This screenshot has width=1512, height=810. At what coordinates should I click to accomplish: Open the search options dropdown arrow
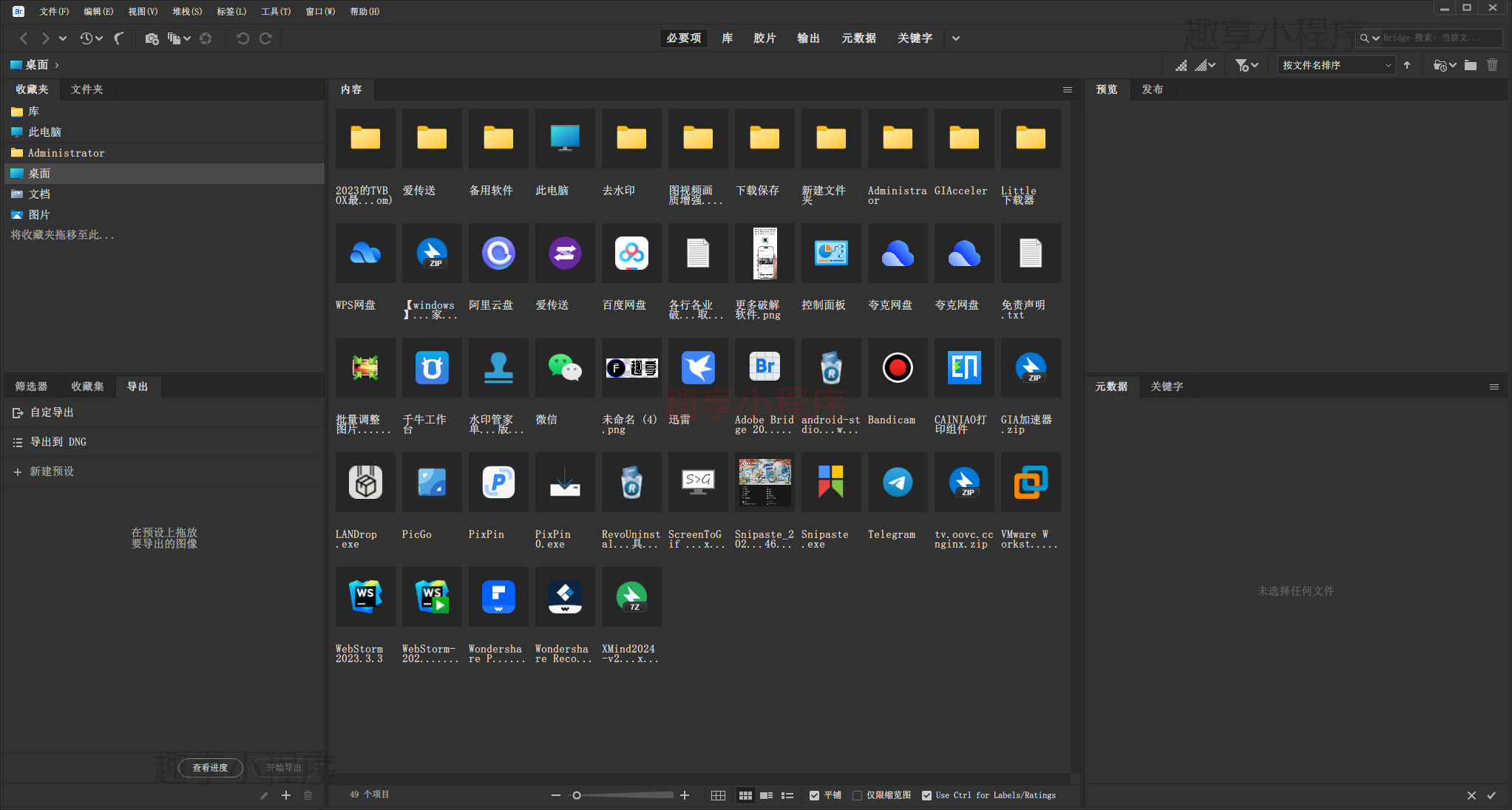coord(1376,38)
